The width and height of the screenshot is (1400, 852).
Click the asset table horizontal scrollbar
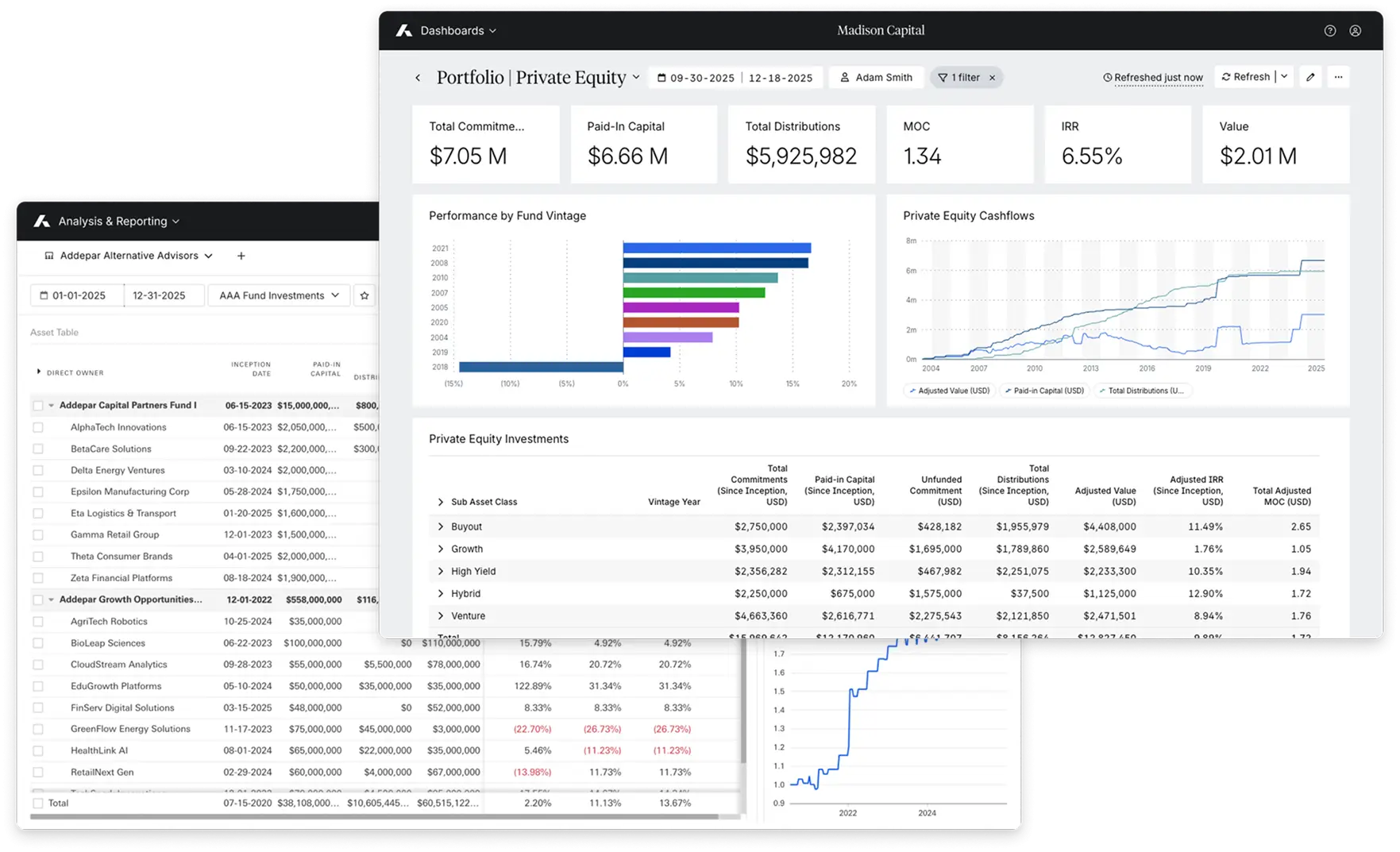tap(374, 816)
